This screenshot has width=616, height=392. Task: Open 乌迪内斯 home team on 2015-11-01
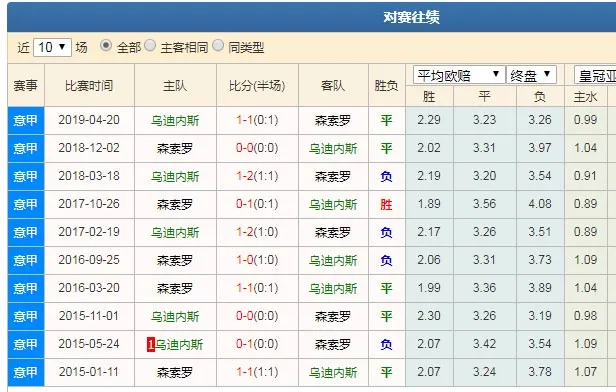click(175, 316)
